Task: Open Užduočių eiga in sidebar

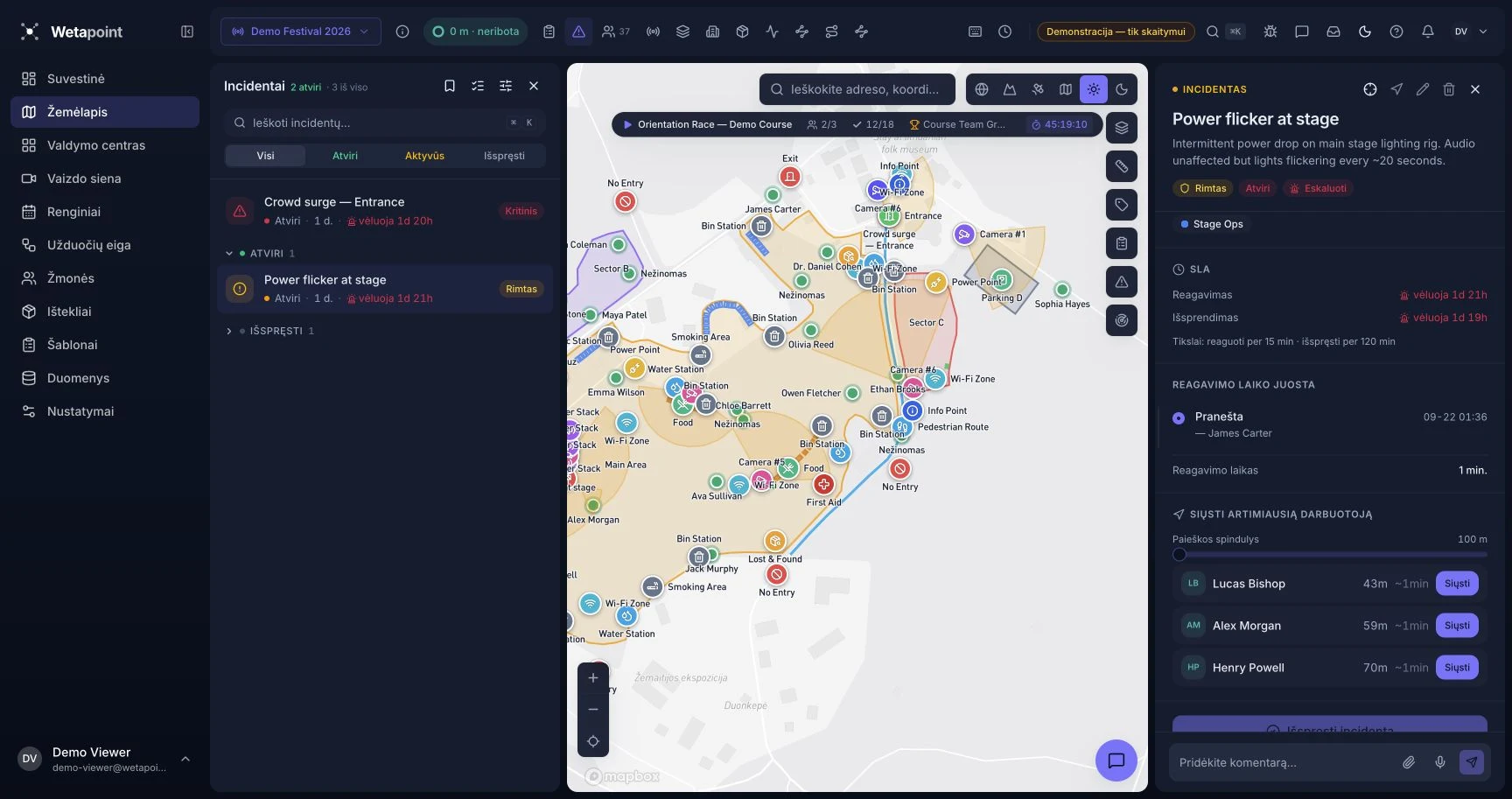Action: click(x=105, y=245)
